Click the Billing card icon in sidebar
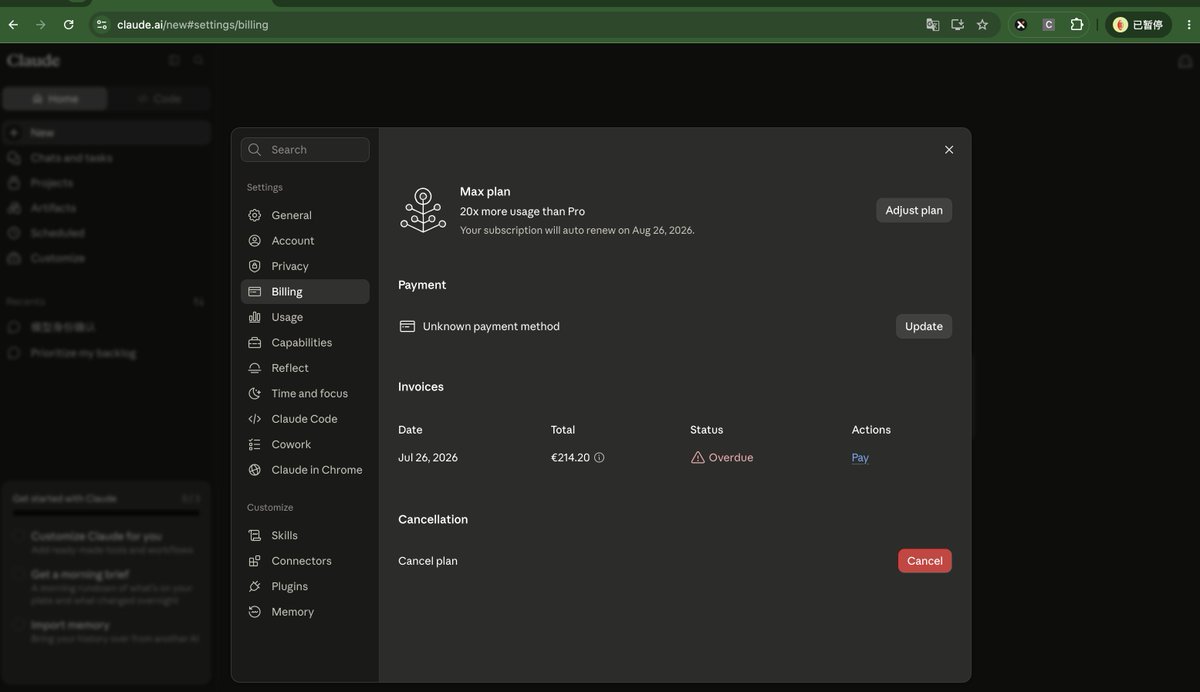Viewport: 1200px width, 692px height. pyautogui.click(x=255, y=292)
